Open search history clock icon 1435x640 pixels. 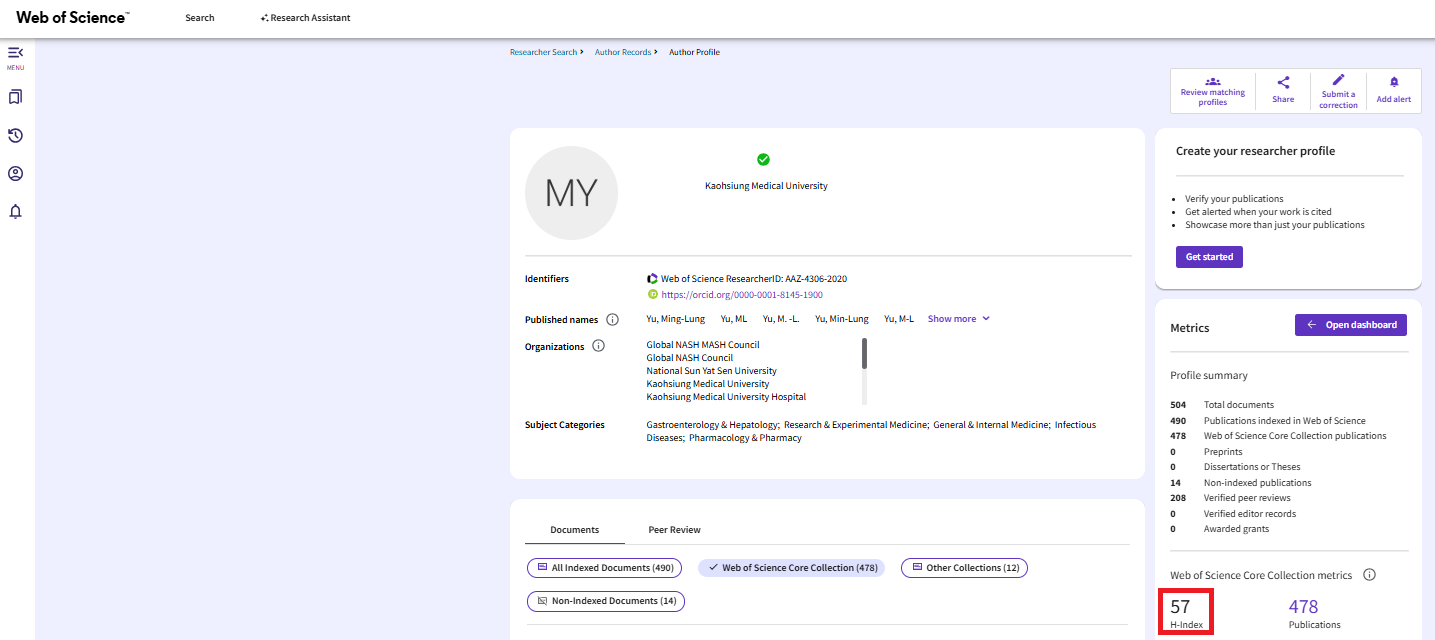click(15, 135)
